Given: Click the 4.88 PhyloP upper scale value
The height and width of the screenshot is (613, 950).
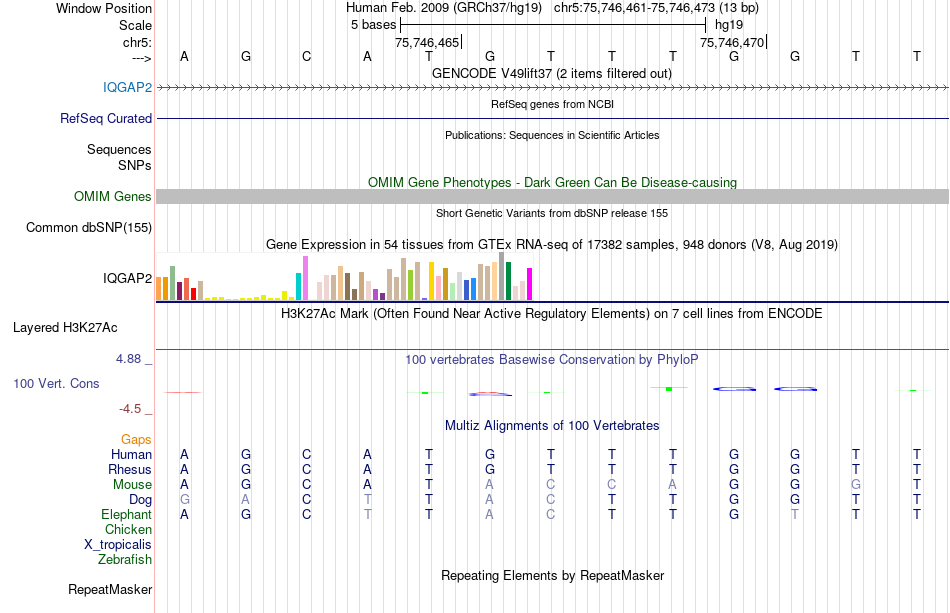Looking at the screenshot, I should tap(128, 359).
